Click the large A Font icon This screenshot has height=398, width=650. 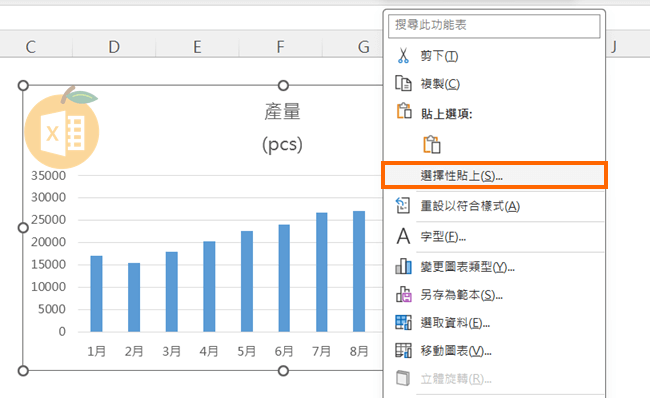[x=403, y=236]
